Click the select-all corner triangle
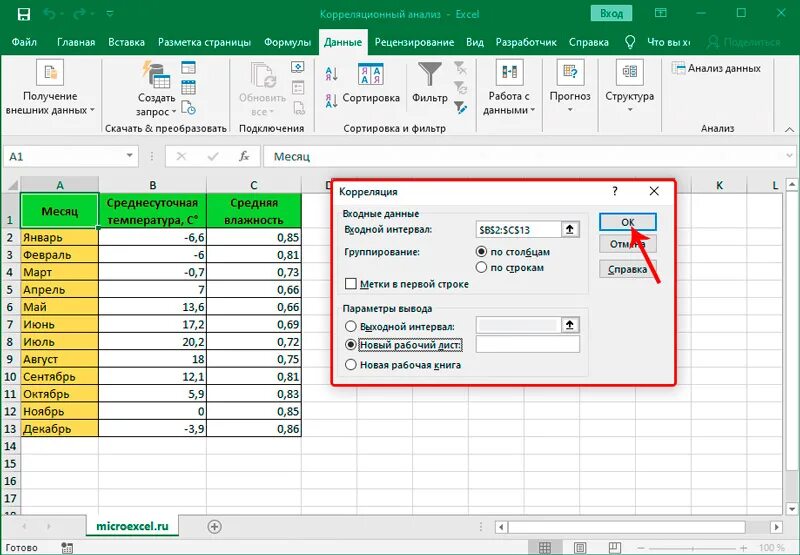The image size is (800, 555). tap(11, 185)
